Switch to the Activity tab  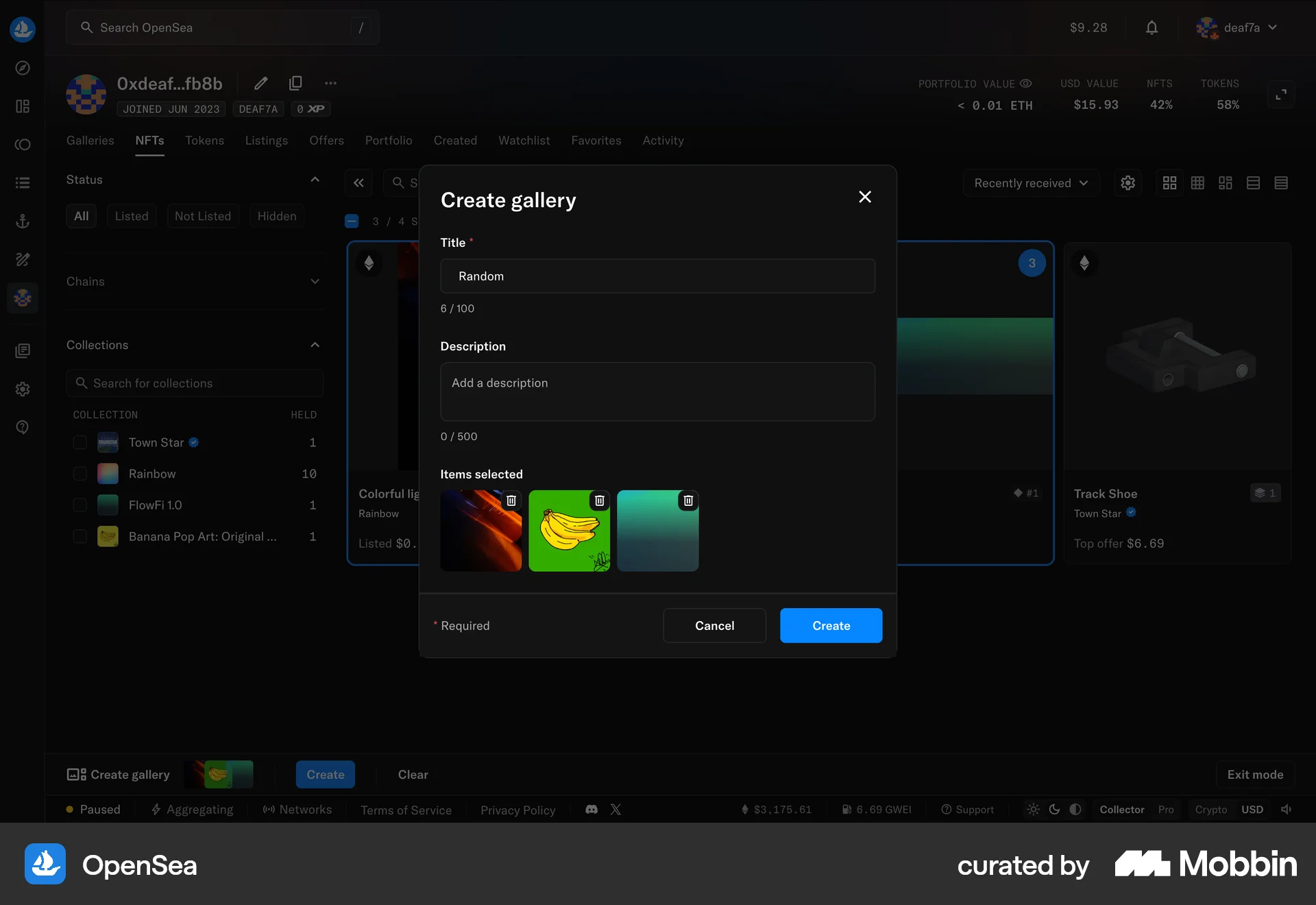tap(662, 141)
